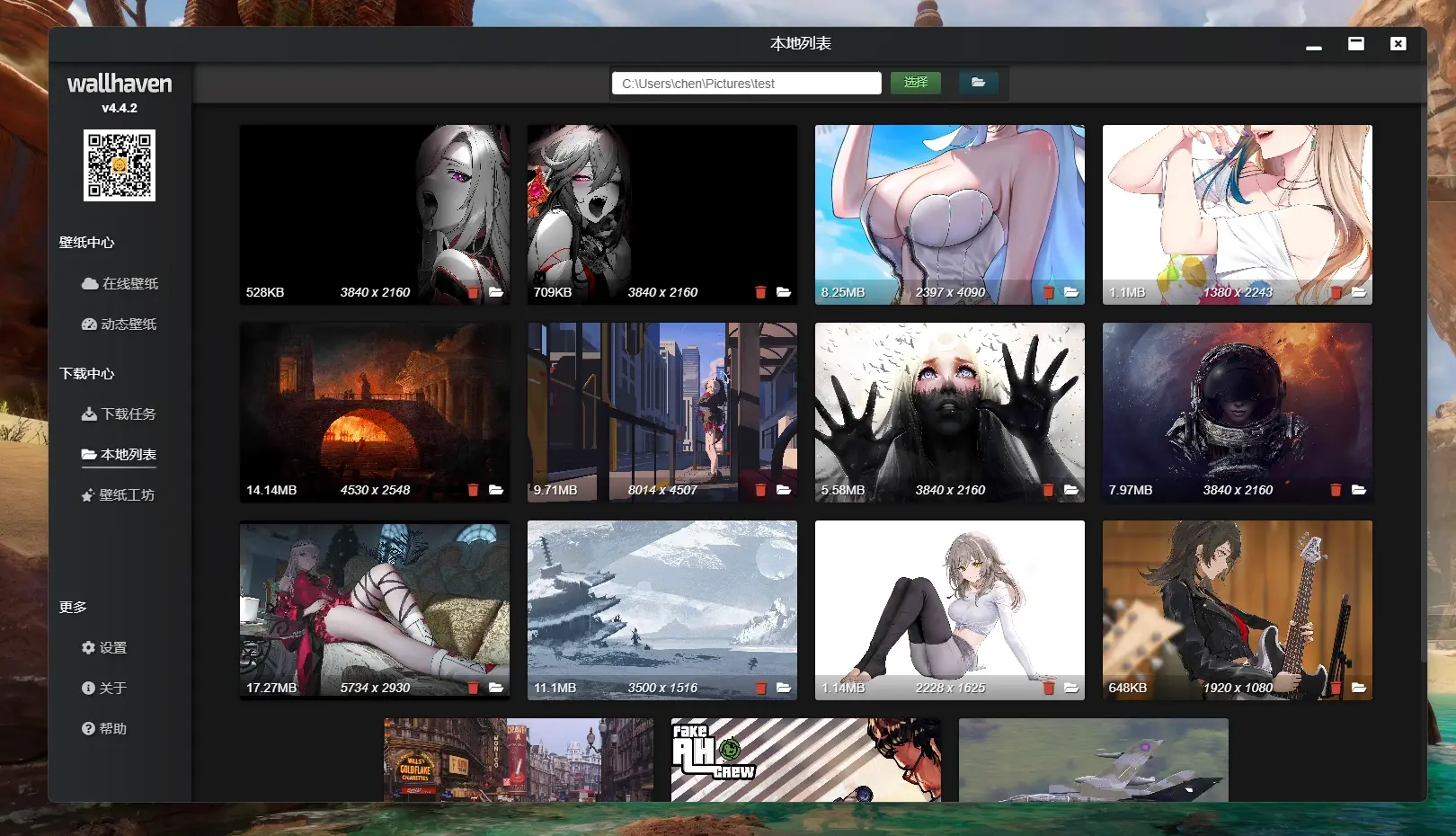
Task: Delete the 8.25MB wallpaper via trash icon
Action: [1048, 292]
